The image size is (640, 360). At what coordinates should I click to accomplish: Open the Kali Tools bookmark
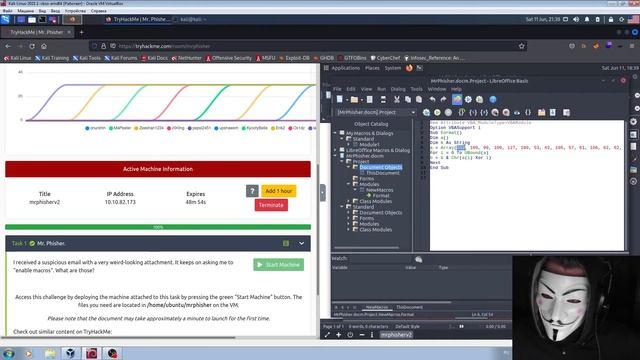point(87,58)
